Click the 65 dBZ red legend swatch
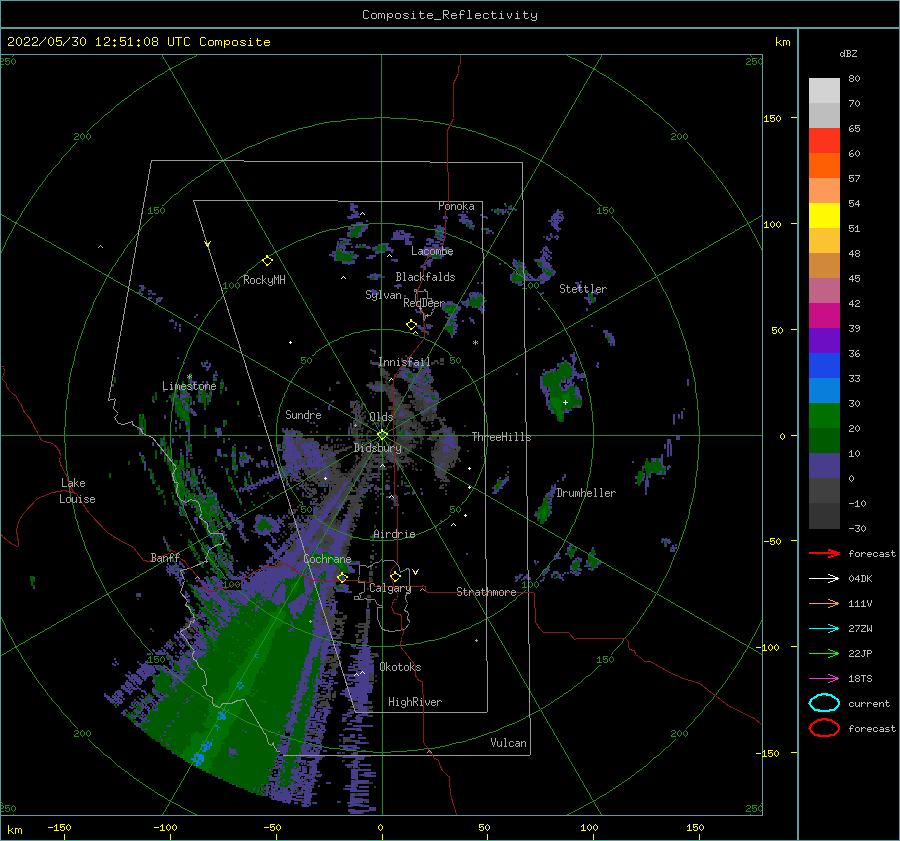900x841 pixels. (824, 141)
